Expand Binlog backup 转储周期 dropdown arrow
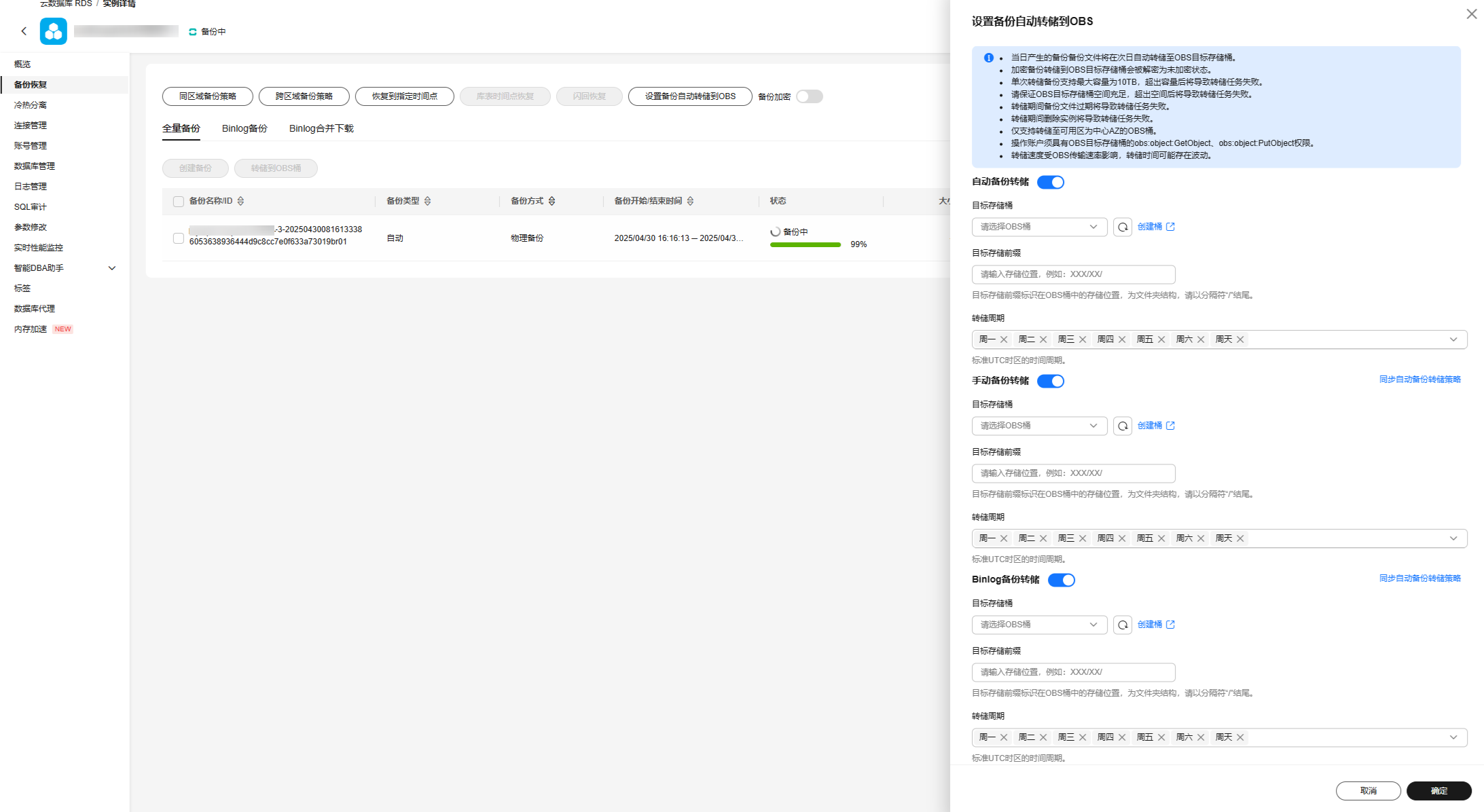Image resolution: width=1484 pixels, height=812 pixels. pyautogui.click(x=1453, y=737)
